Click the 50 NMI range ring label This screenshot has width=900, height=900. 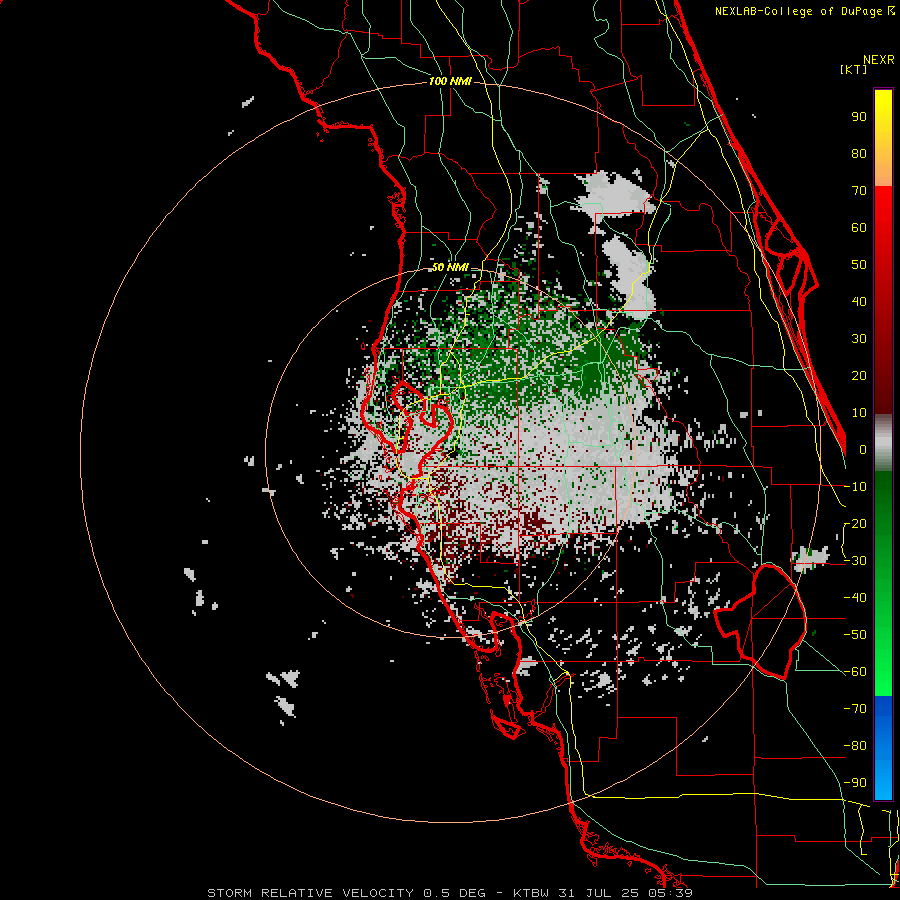450,267
